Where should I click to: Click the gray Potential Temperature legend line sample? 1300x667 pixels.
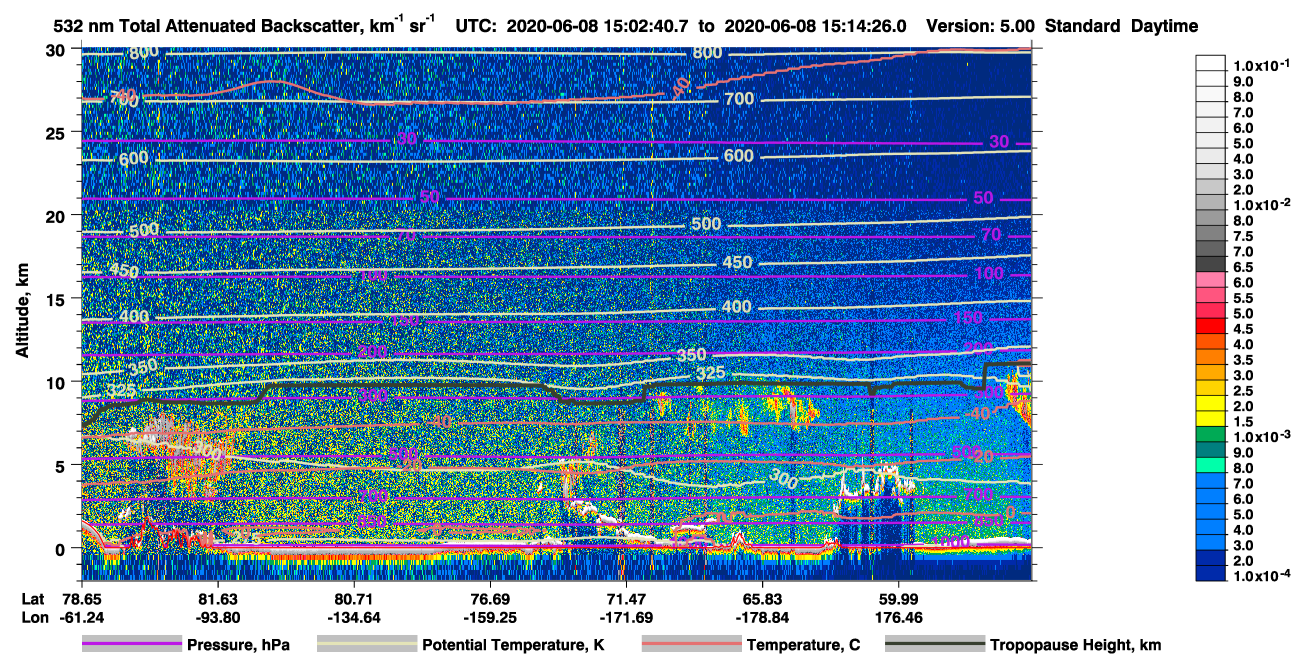point(366,645)
